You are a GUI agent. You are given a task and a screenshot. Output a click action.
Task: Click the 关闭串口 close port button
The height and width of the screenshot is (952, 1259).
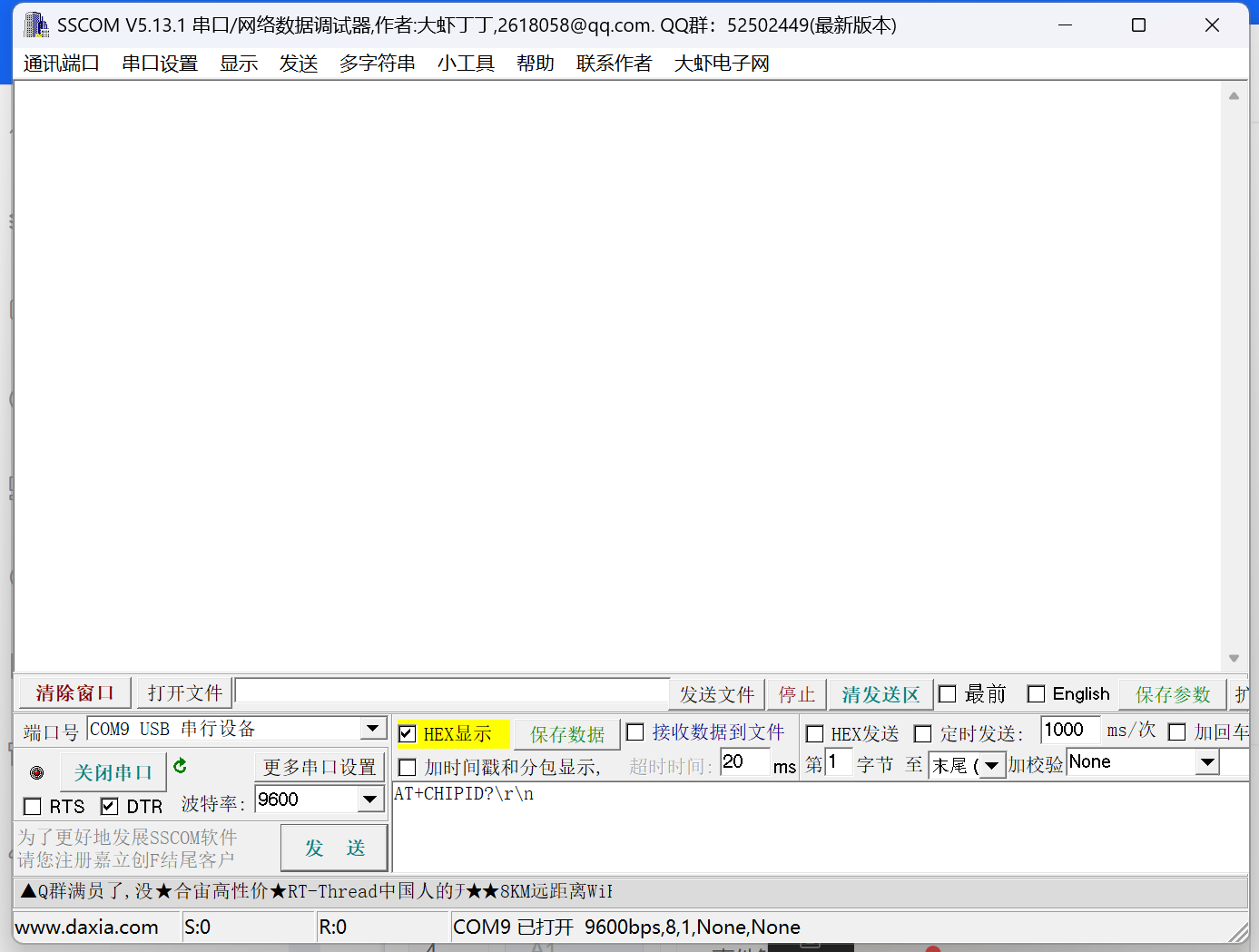113,771
